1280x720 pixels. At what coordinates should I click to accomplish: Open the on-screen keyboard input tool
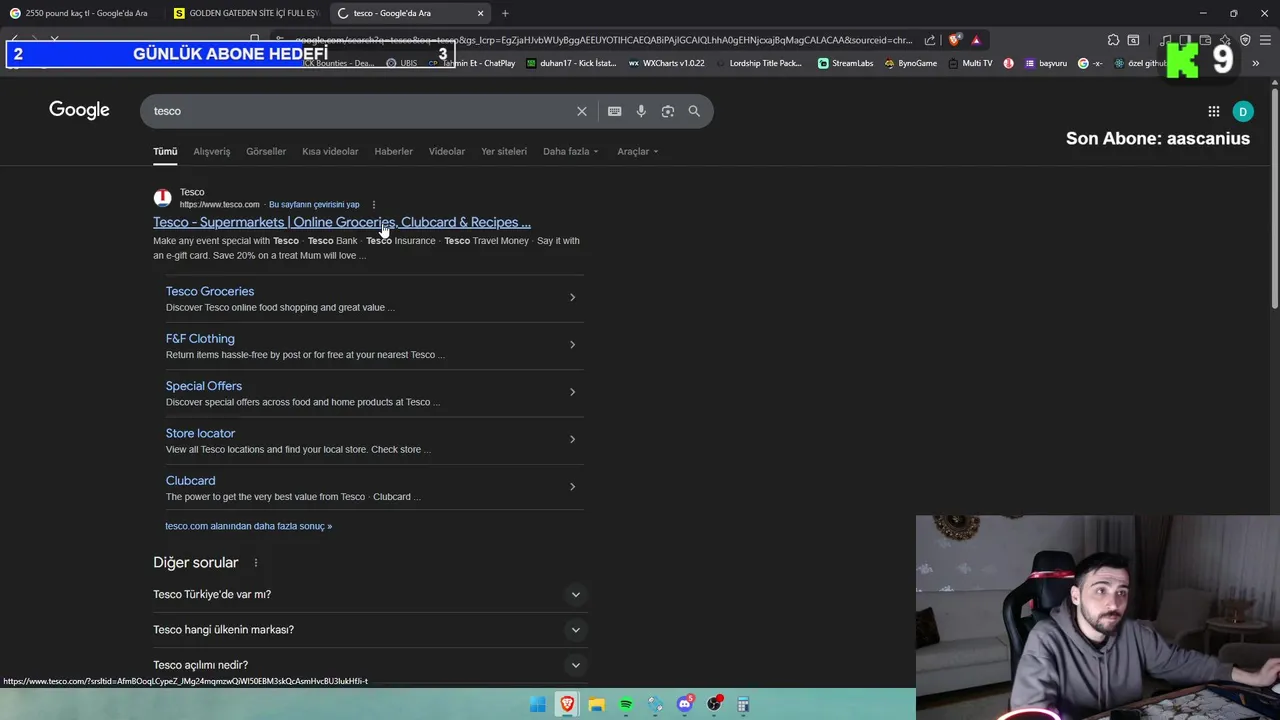[x=615, y=111]
